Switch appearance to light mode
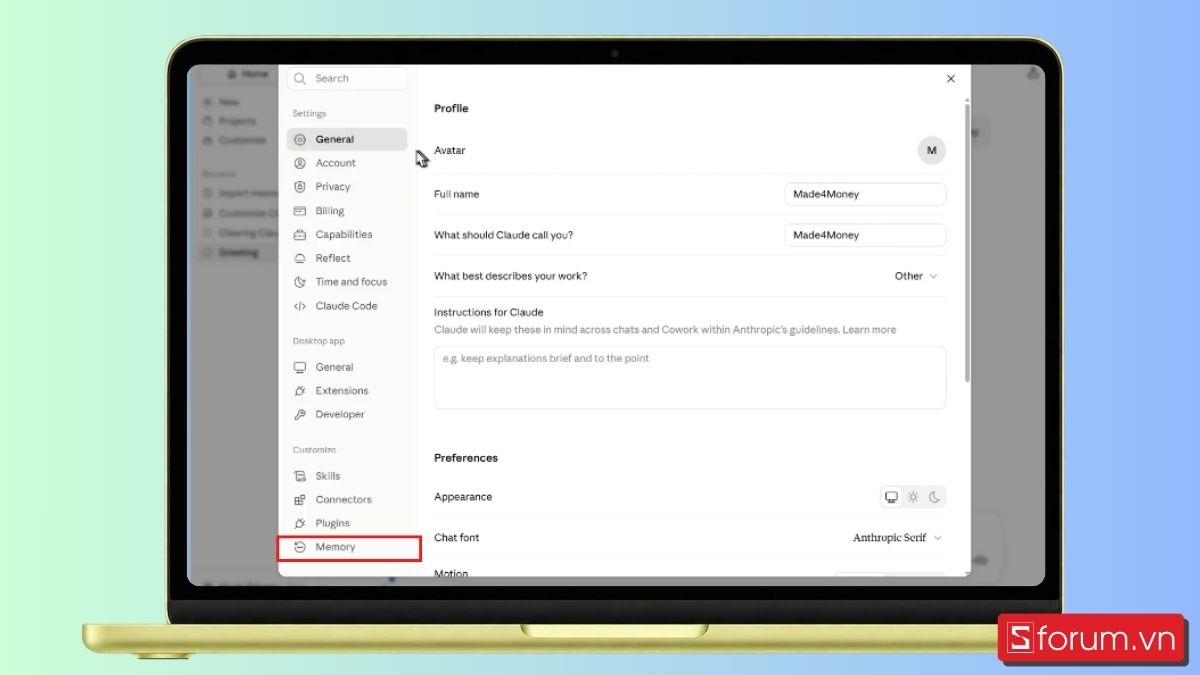 tap(913, 497)
